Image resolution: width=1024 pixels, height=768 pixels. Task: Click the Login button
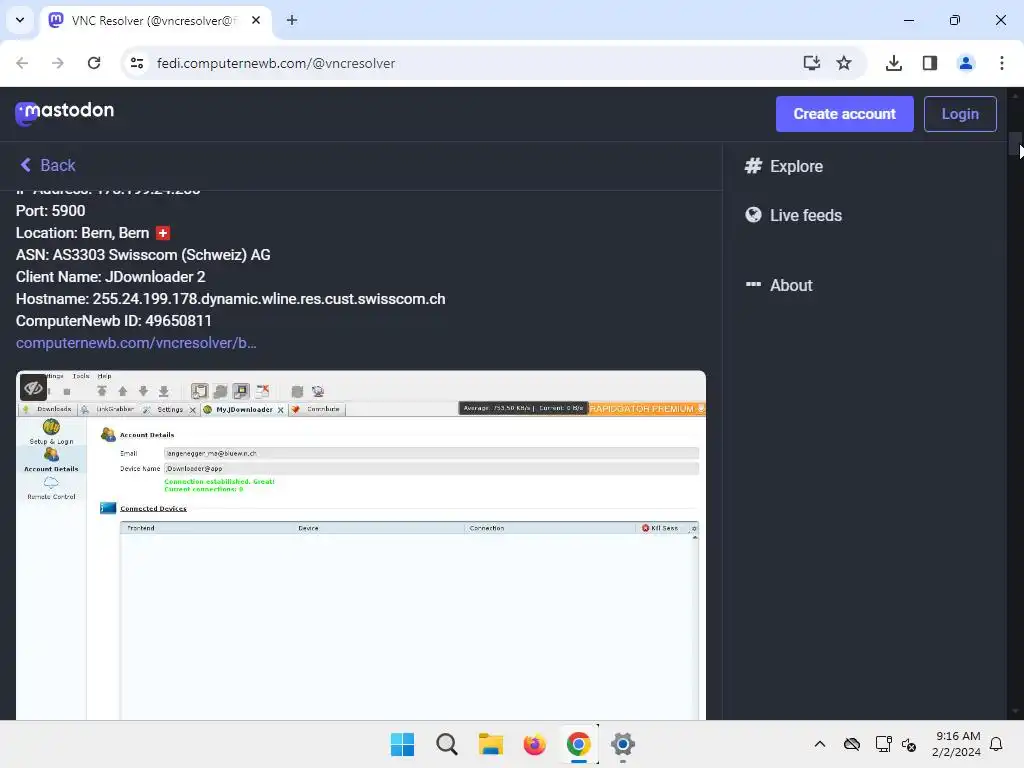pyautogui.click(x=960, y=114)
